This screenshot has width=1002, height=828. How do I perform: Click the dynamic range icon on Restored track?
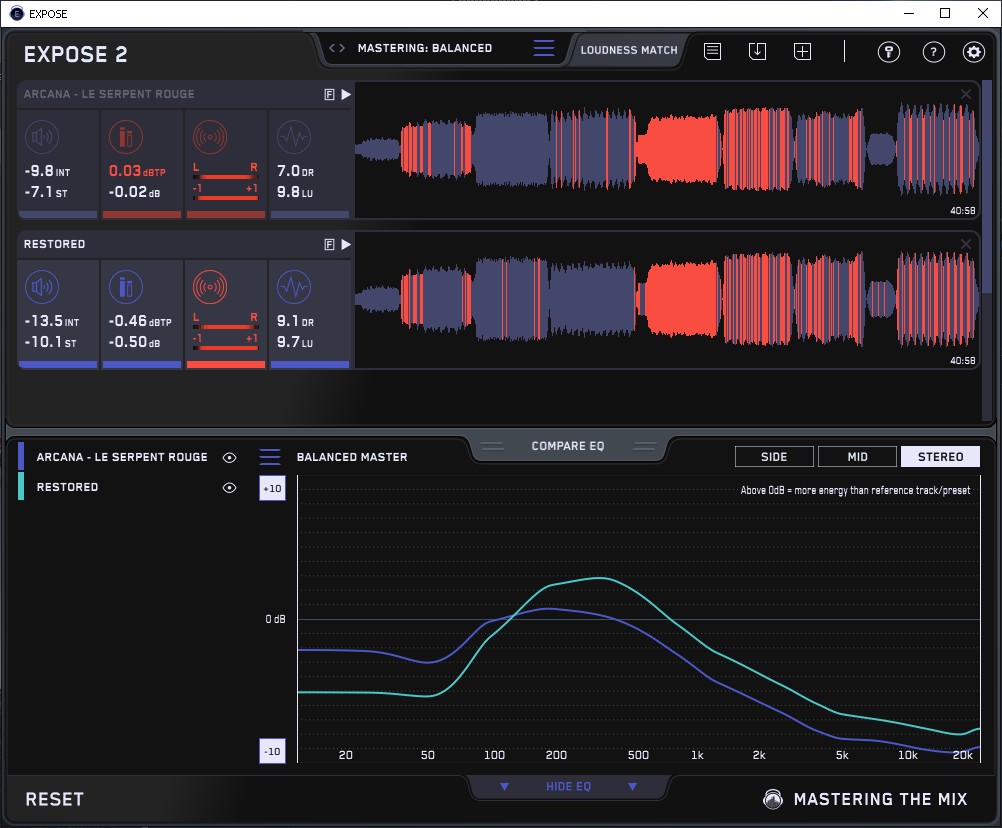click(x=294, y=287)
